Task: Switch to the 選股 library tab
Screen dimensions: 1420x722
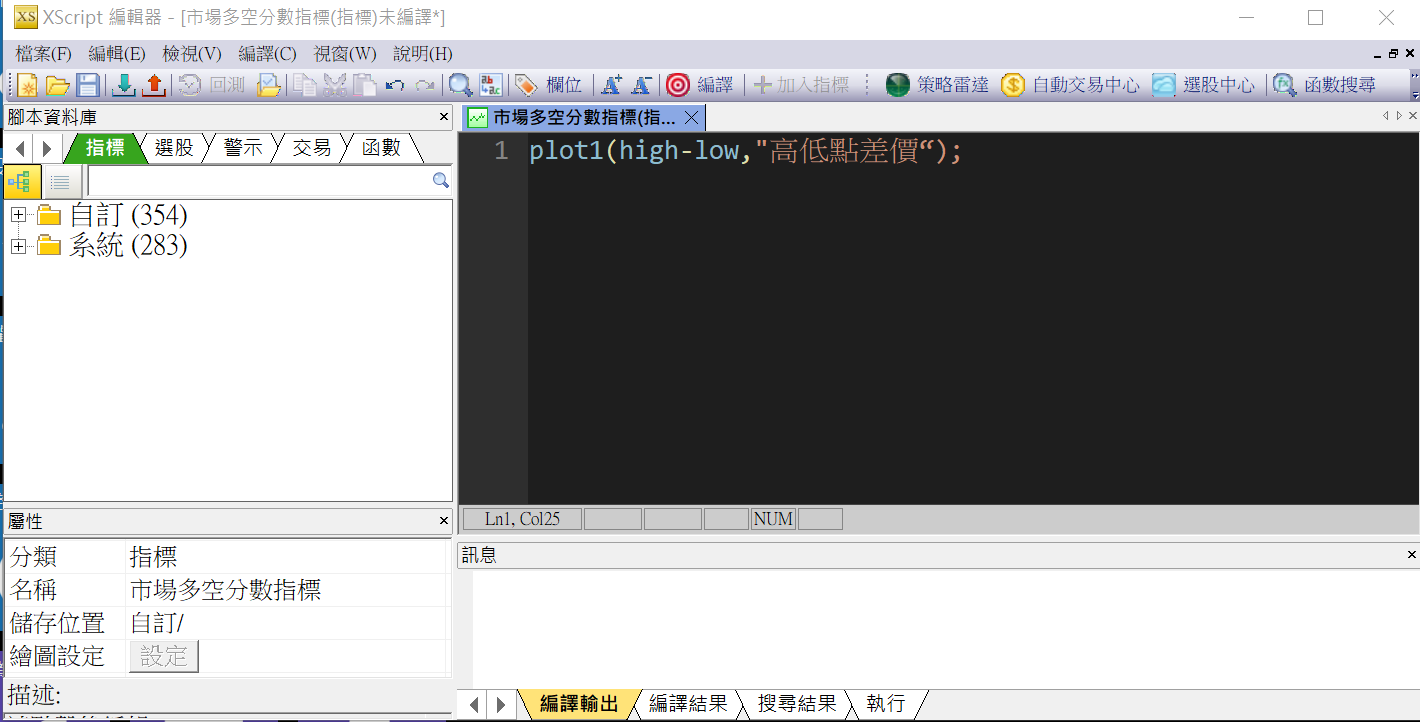Action: (174, 148)
